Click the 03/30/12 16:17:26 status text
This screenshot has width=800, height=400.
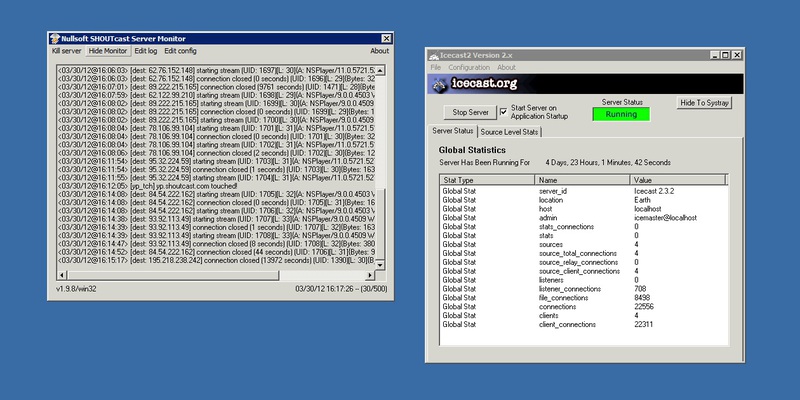point(341,289)
